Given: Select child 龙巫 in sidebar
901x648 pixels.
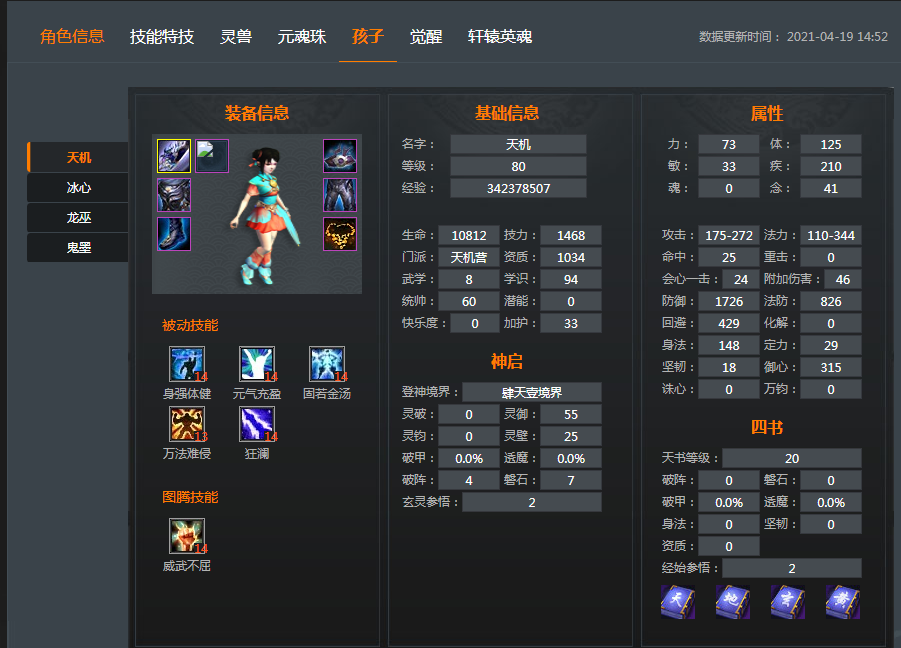Looking at the screenshot, I should pyautogui.click(x=78, y=218).
